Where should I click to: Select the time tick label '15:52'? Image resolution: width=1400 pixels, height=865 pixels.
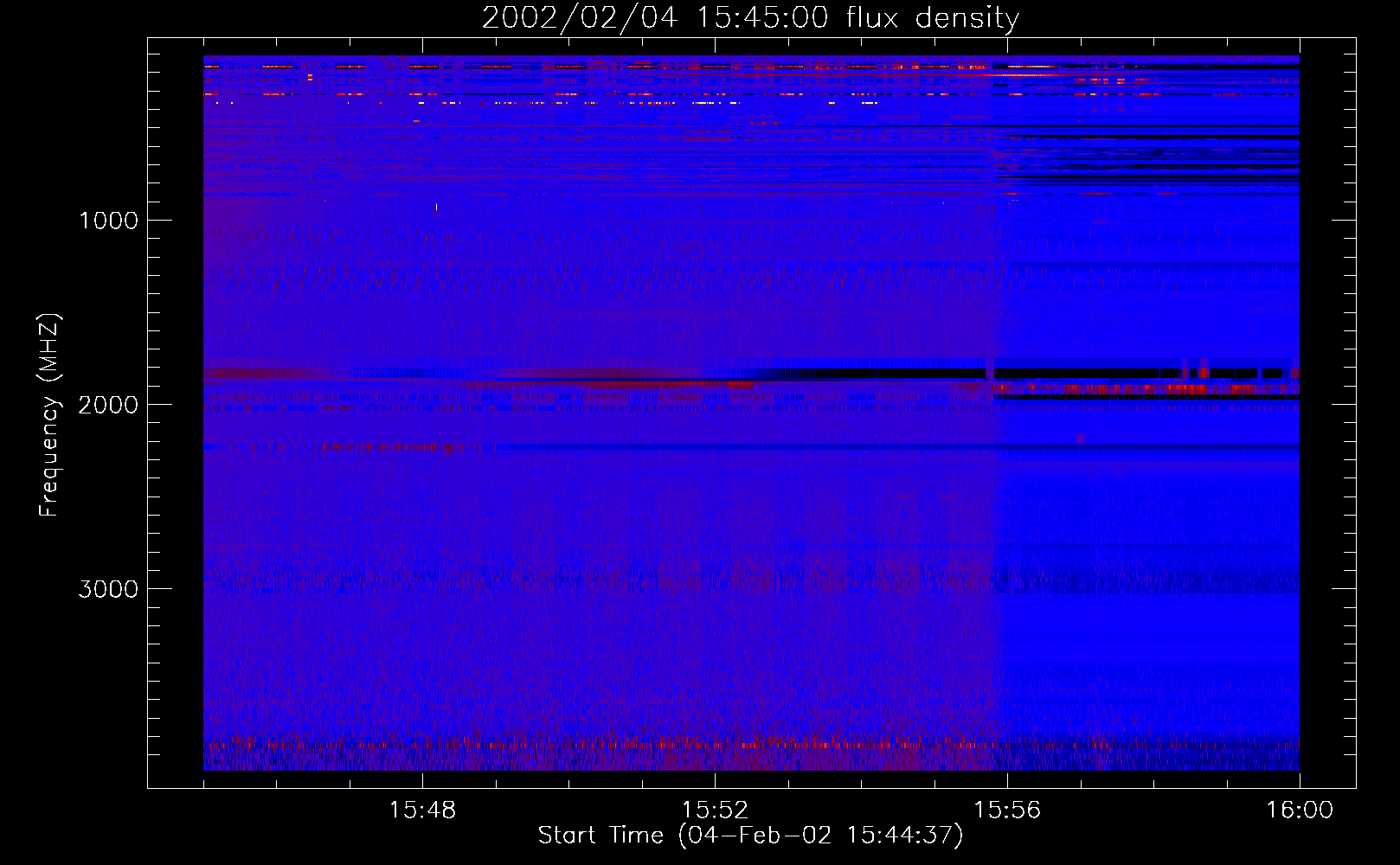715,811
